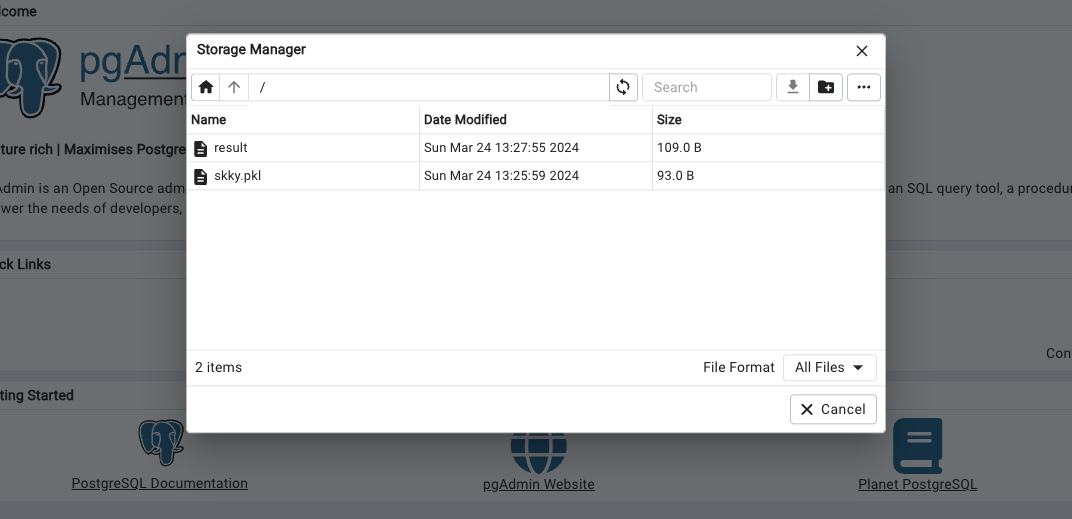Click the path input field
The image size is (1072, 519).
click(428, 87)
